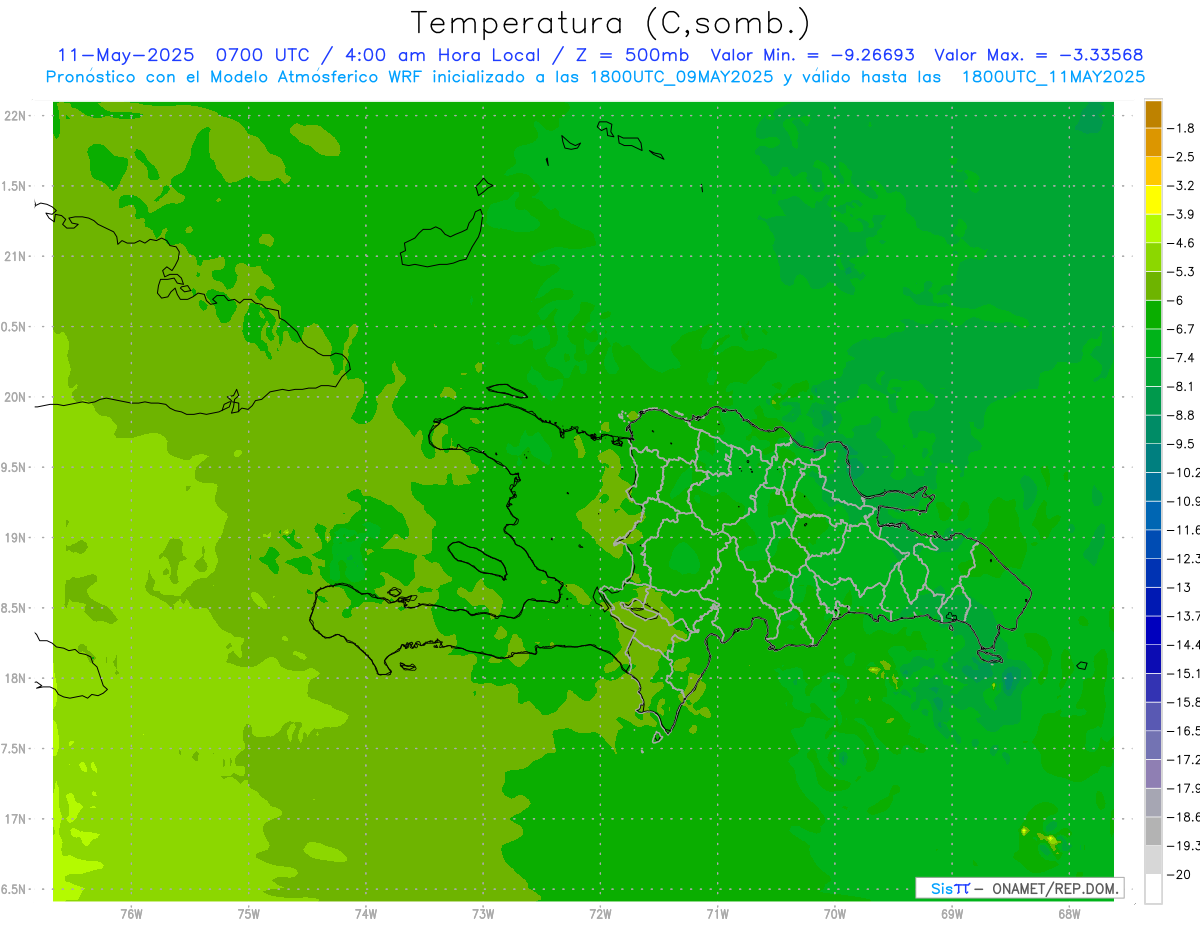1200x927 pixels.
Task: Click the '-1.8' colorbar label
Action: (x=1181, y=128)
